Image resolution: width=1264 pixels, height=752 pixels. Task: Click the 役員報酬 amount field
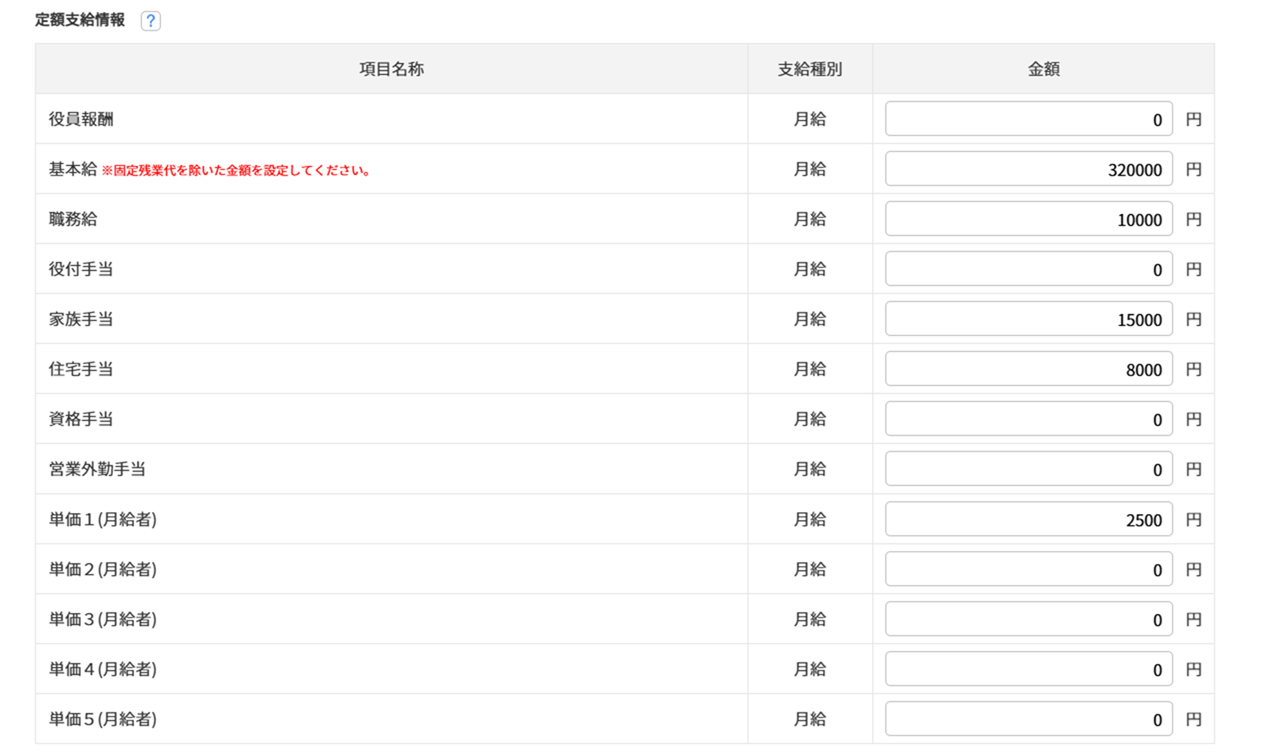tap(1028, 119)
